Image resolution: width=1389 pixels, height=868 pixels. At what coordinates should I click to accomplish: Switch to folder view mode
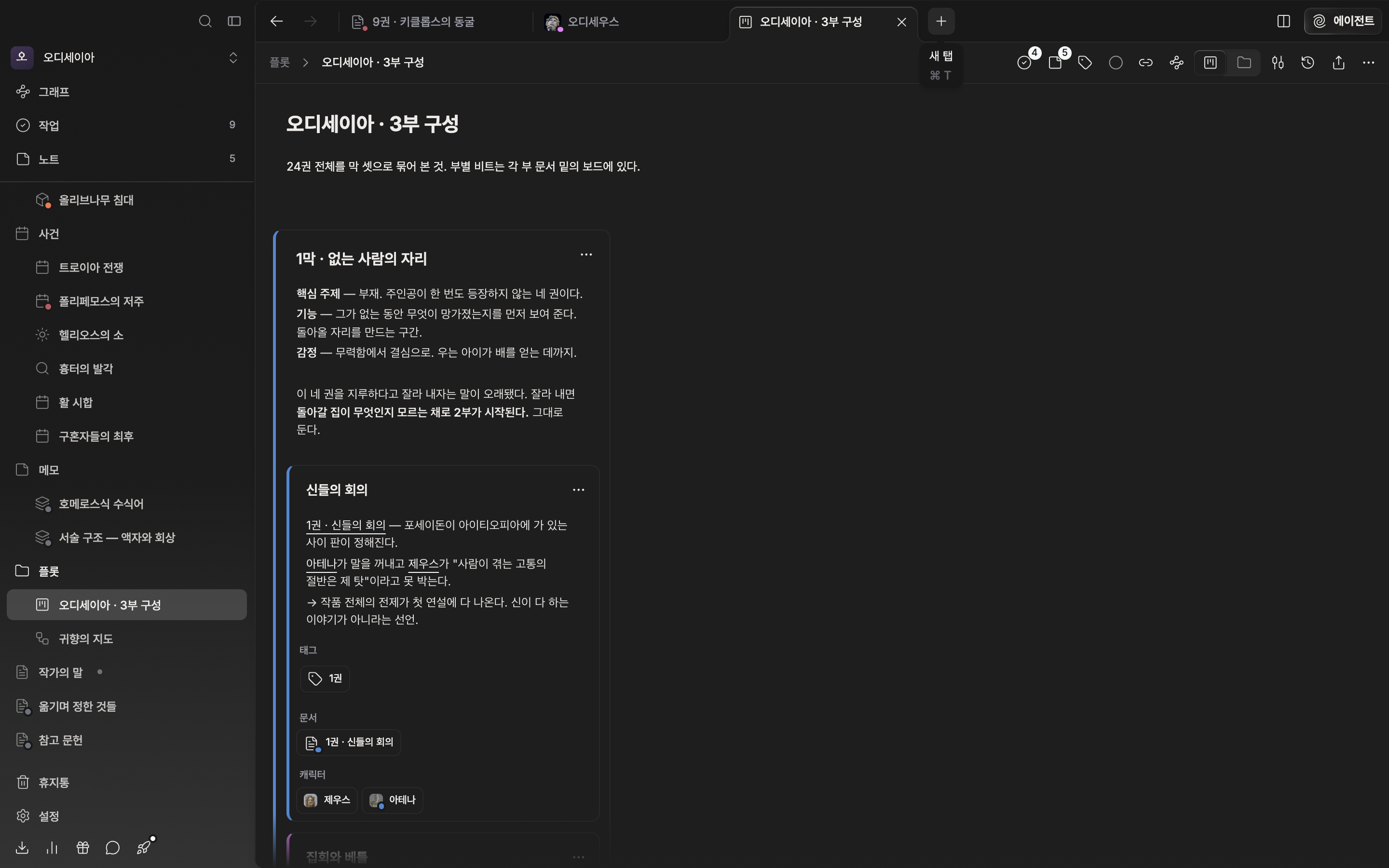pyautogui.click(x=1244, y=63)
